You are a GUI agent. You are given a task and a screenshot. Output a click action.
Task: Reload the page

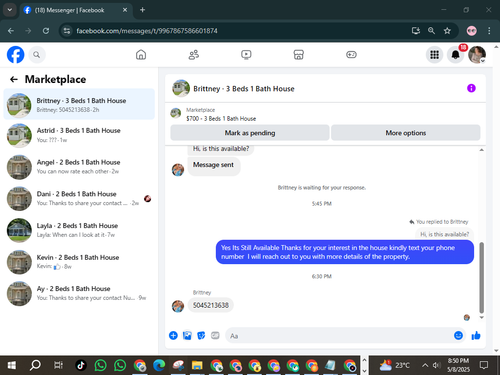[46, 31]
